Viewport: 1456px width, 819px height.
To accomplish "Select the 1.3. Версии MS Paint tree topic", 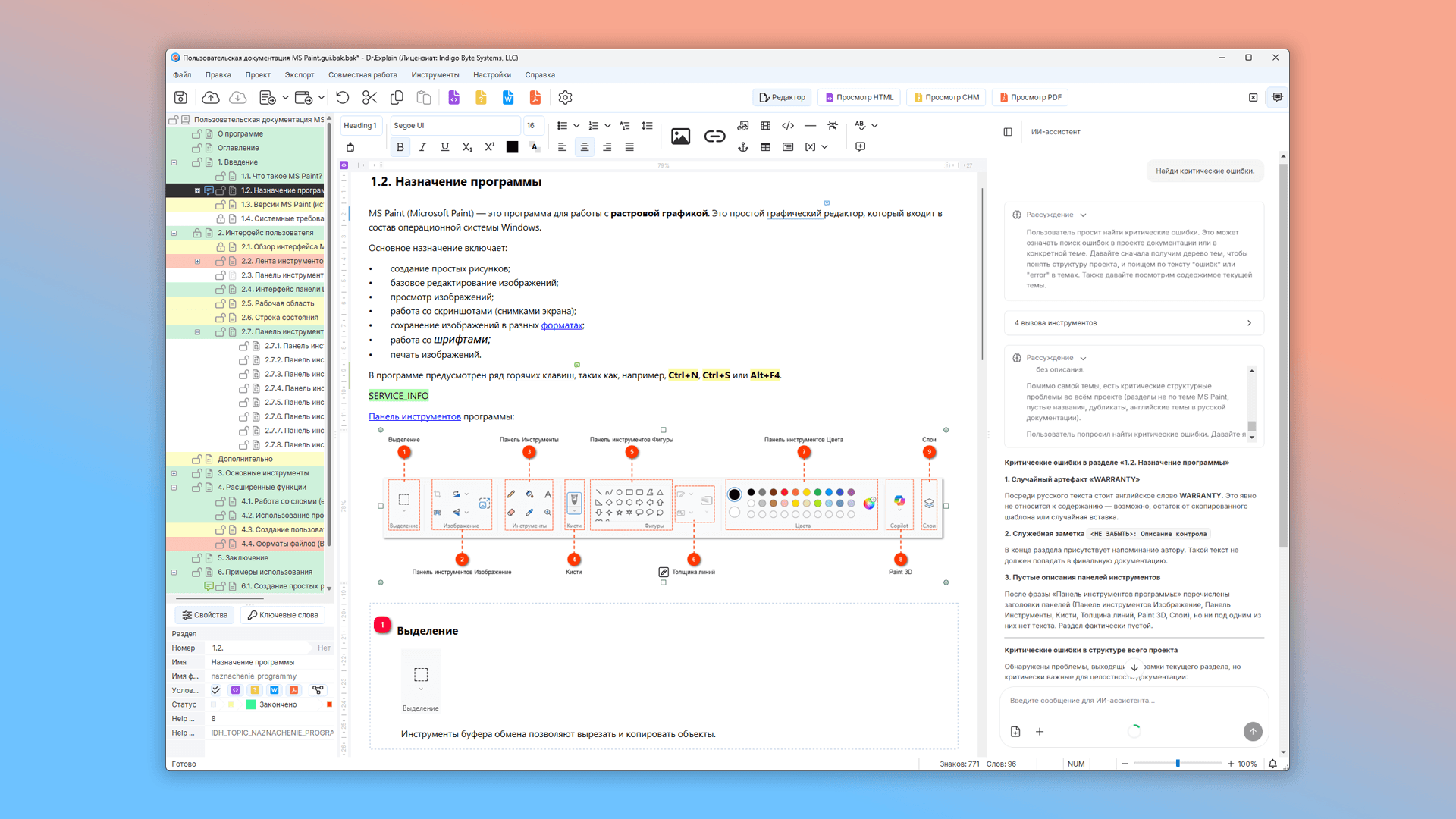I will point(282,205).
